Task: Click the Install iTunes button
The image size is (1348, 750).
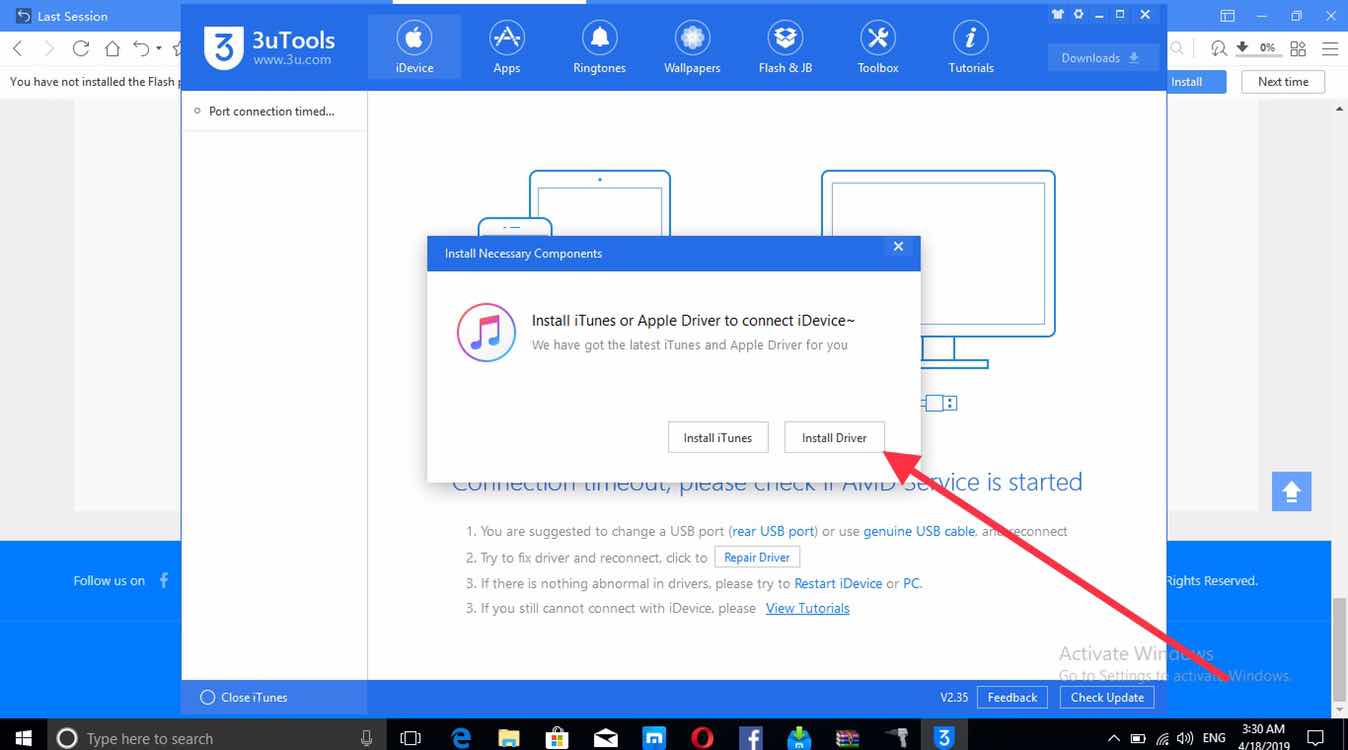Action: click(x=718, y=438)
